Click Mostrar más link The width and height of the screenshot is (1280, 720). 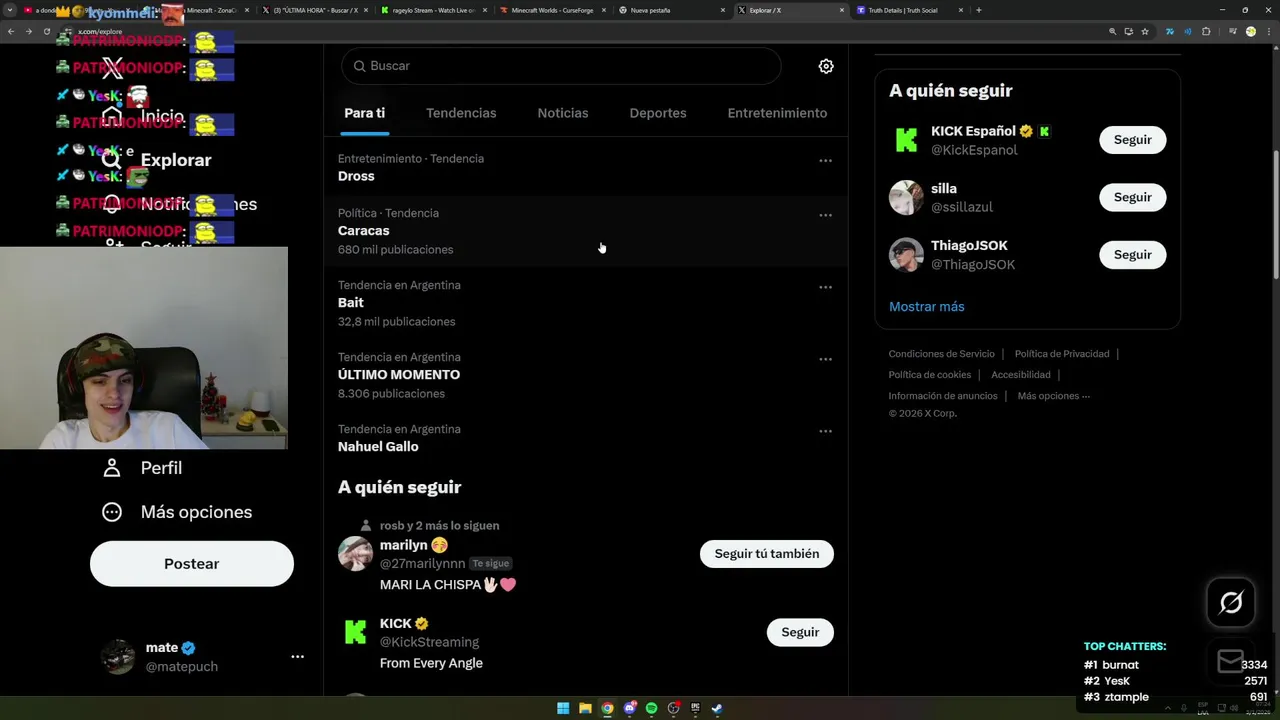927,307
